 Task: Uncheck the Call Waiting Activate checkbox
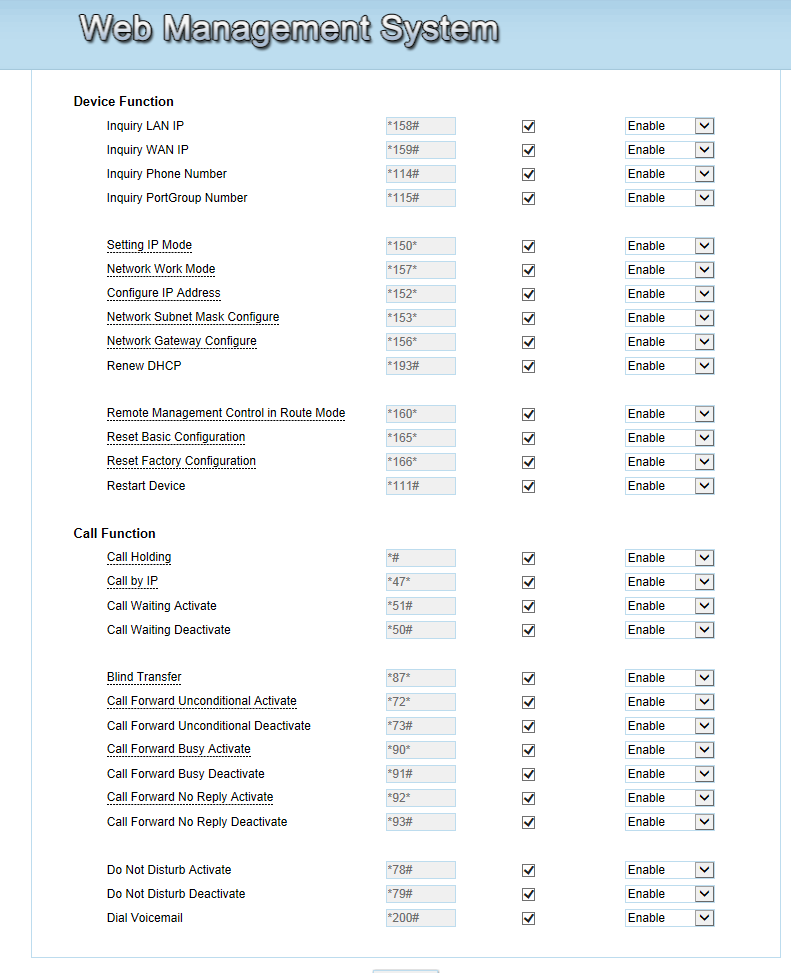coord(529,607)
